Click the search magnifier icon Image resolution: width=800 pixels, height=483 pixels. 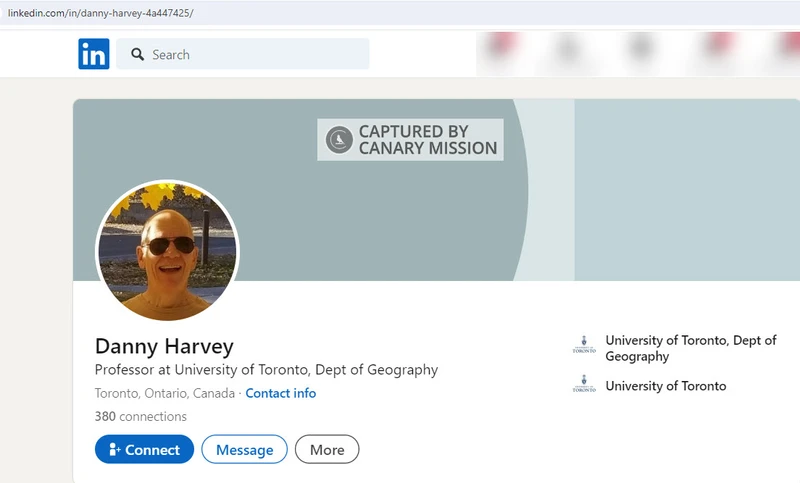coord(137,54)
